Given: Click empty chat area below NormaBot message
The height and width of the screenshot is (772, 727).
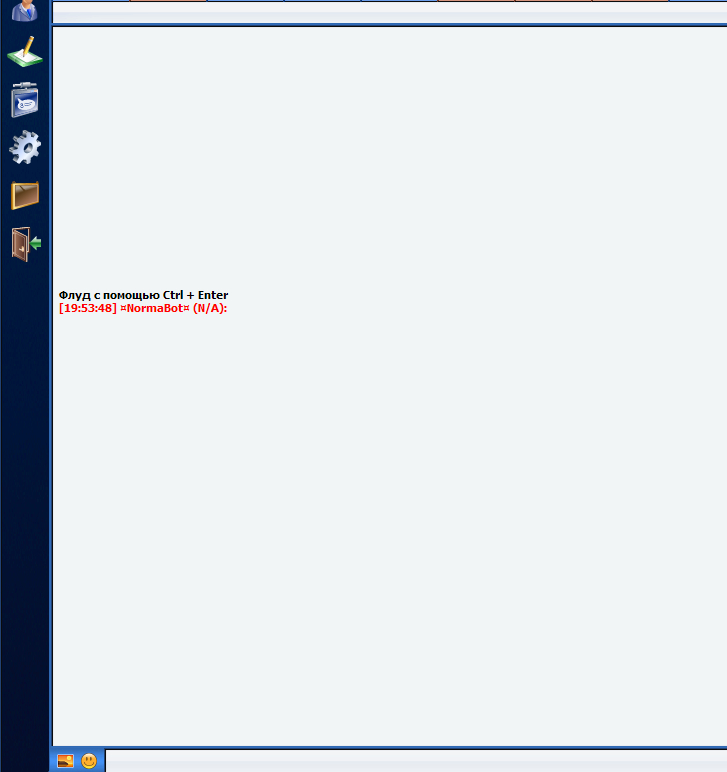Looking at the screenshot, I should tap(389, 520).
